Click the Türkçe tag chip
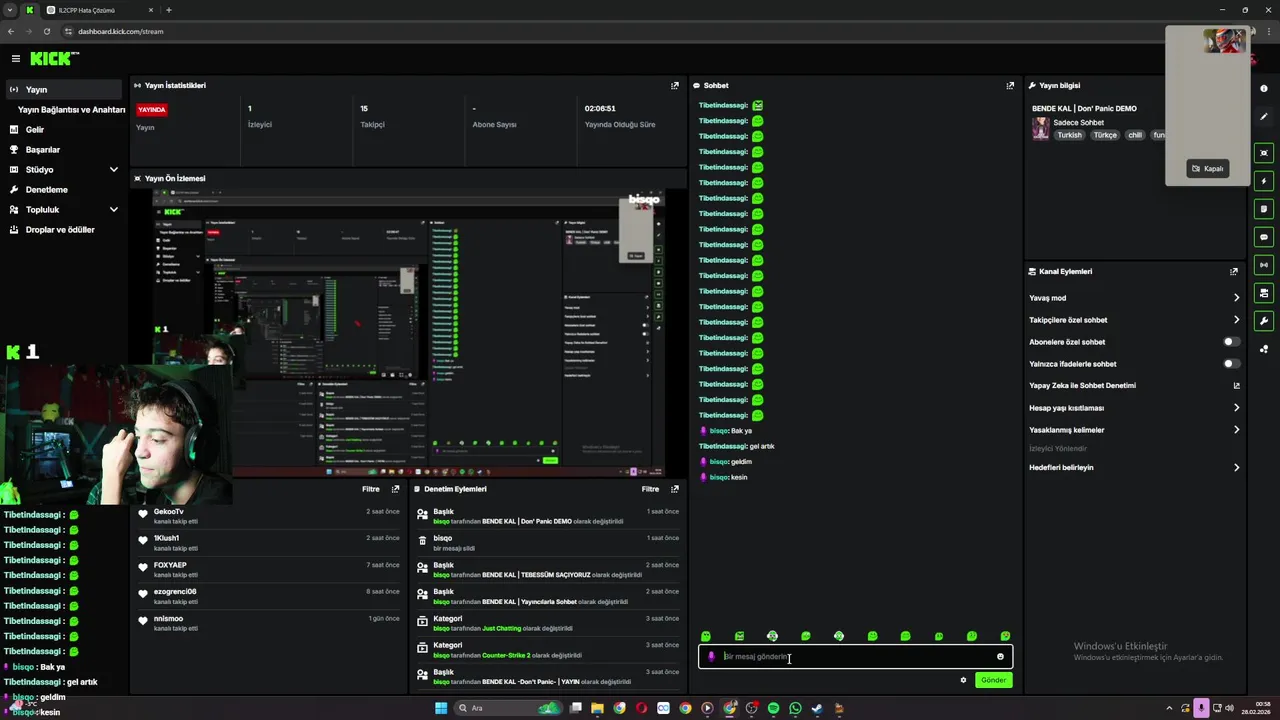Screen dimensions: 1280x720 point(1105,135)
